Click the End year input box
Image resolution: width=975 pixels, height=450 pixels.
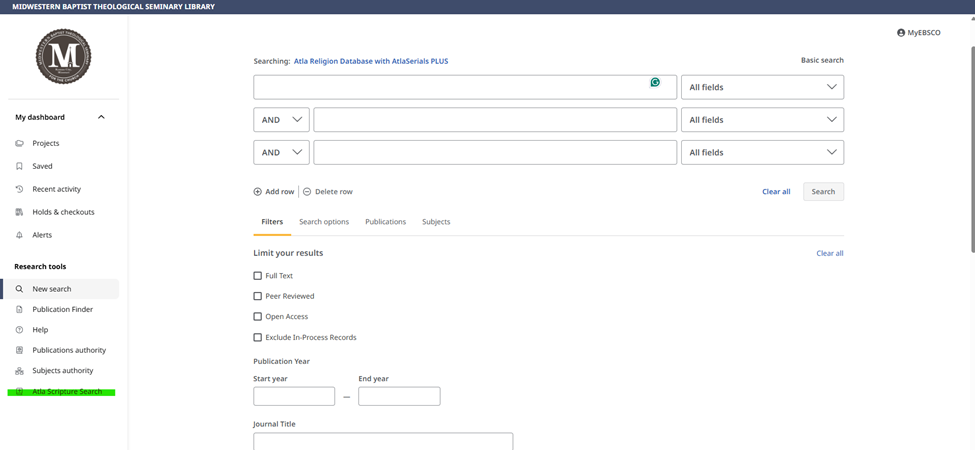(399, 396)
